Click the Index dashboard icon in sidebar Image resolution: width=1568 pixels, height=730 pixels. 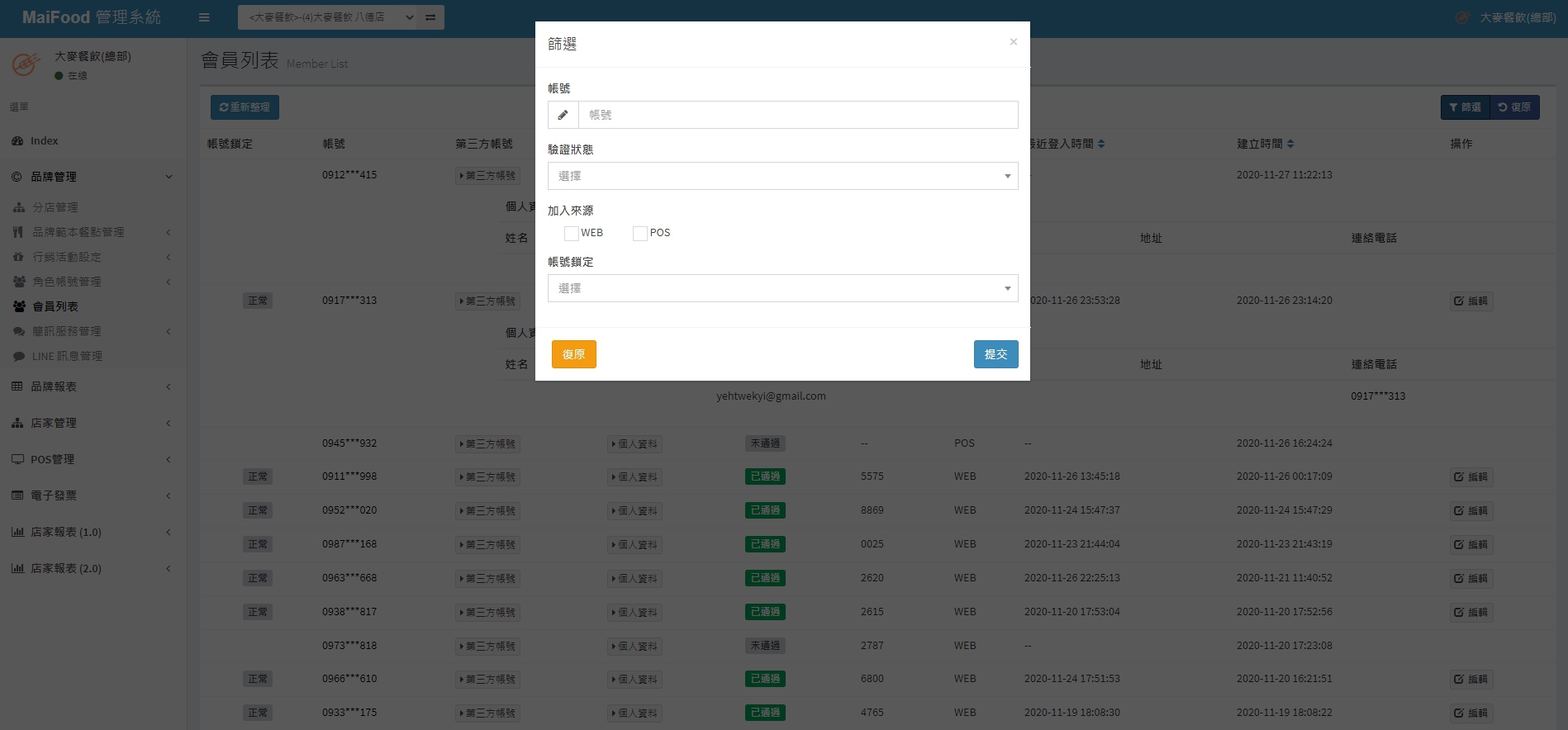click(17, 141)
